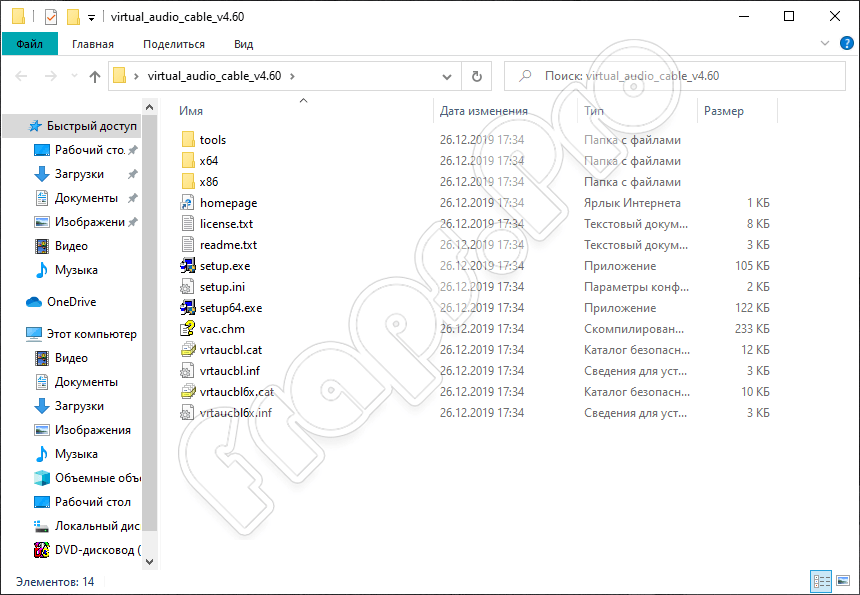Click the vac.chm help file icon
The width and height of the screenshot is (860, 595).
(x=188, y=329)
